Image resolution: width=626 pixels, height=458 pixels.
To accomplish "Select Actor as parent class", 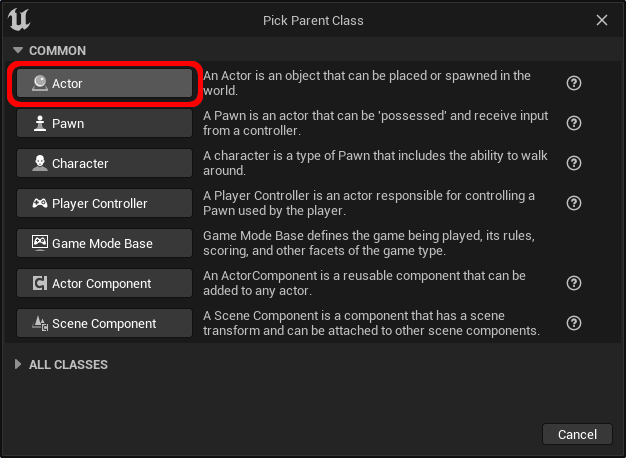I will click(x=105, y=83).
